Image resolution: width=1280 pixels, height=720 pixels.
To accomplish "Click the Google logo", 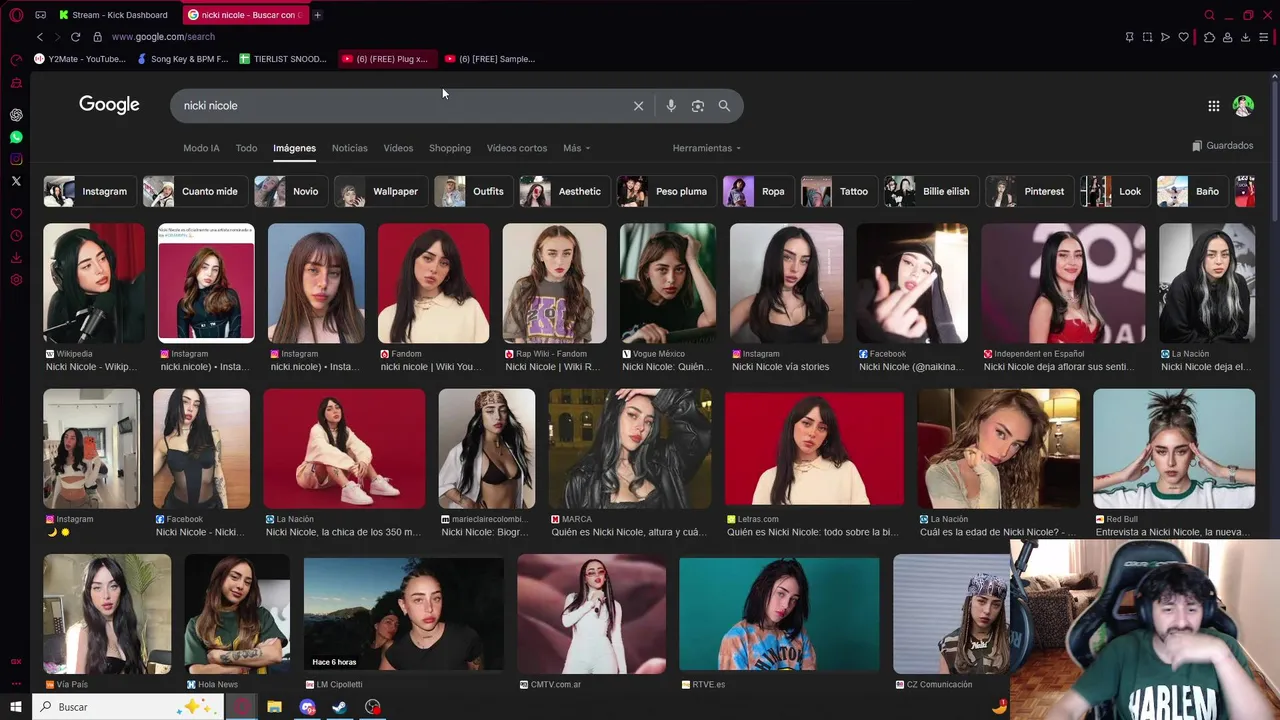I will click(109, 105).
